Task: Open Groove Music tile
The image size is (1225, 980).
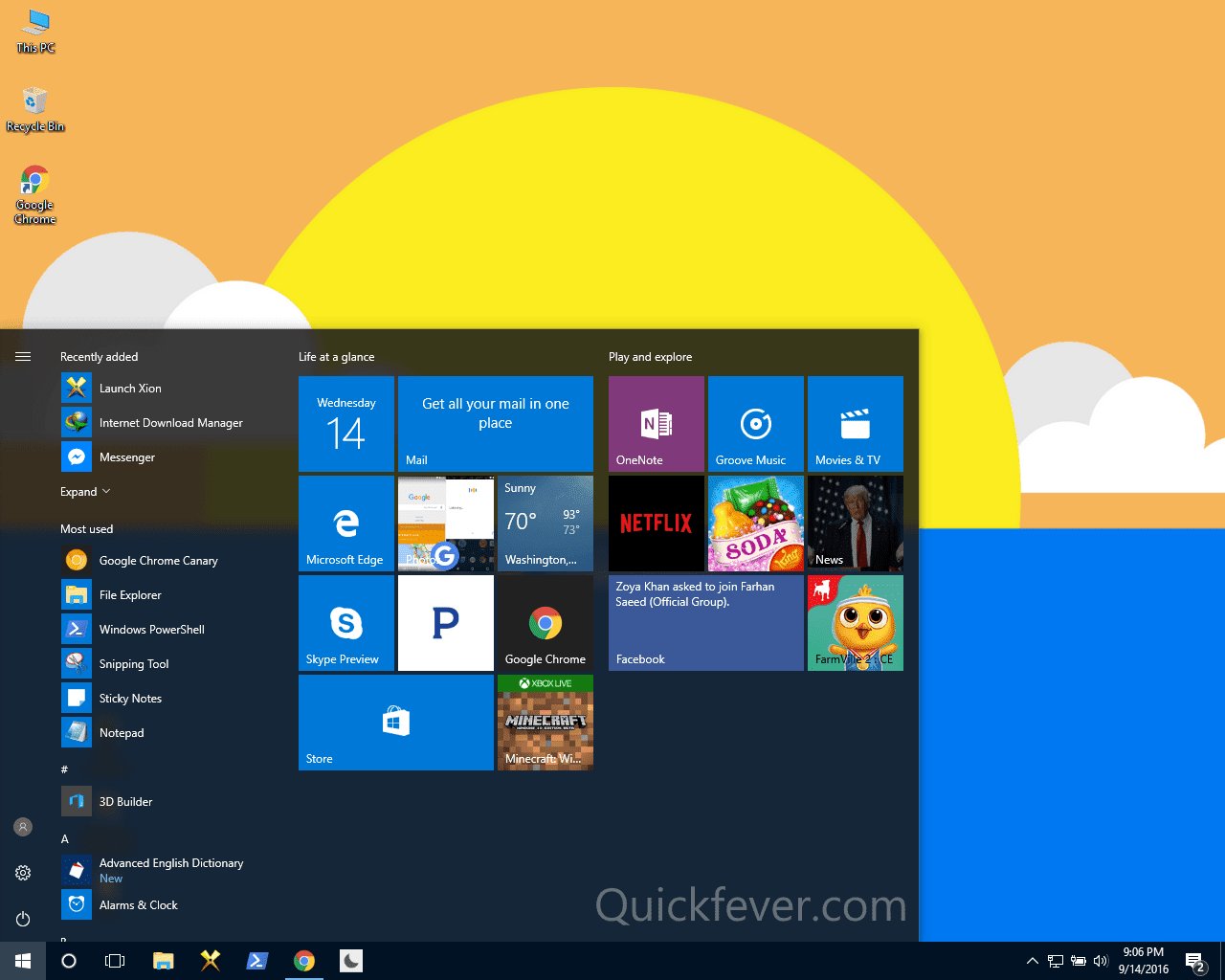Action: [x=756, y=424]
